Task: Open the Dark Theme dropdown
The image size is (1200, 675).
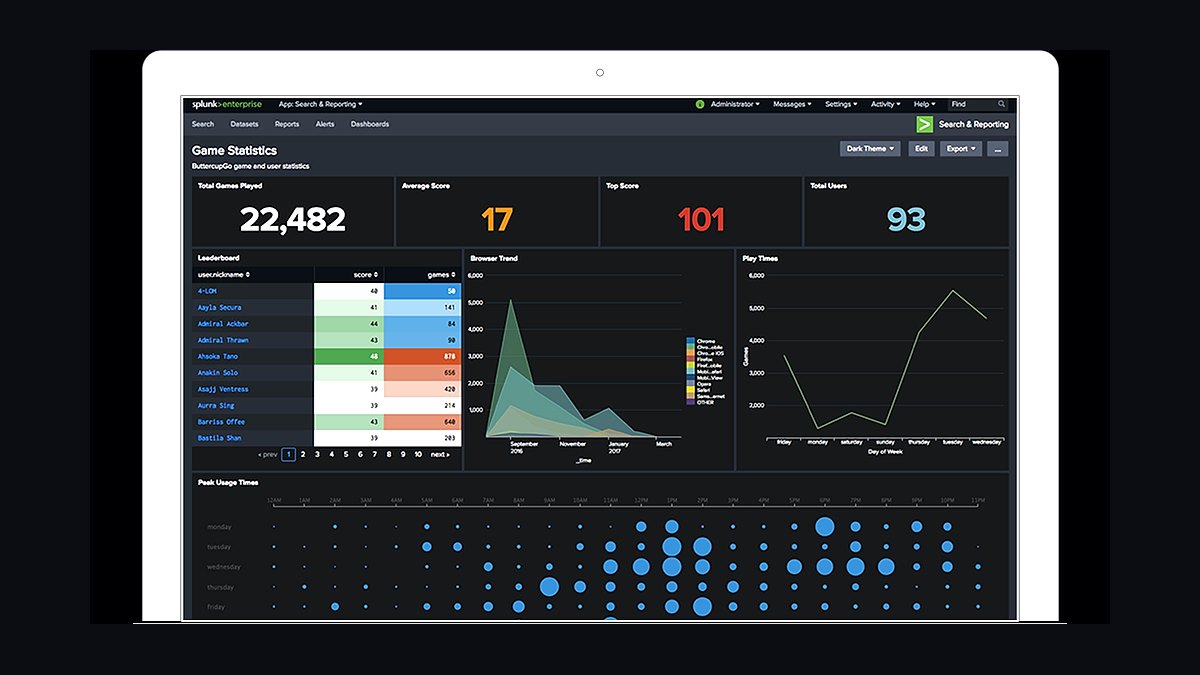Action: pos(870,148)
